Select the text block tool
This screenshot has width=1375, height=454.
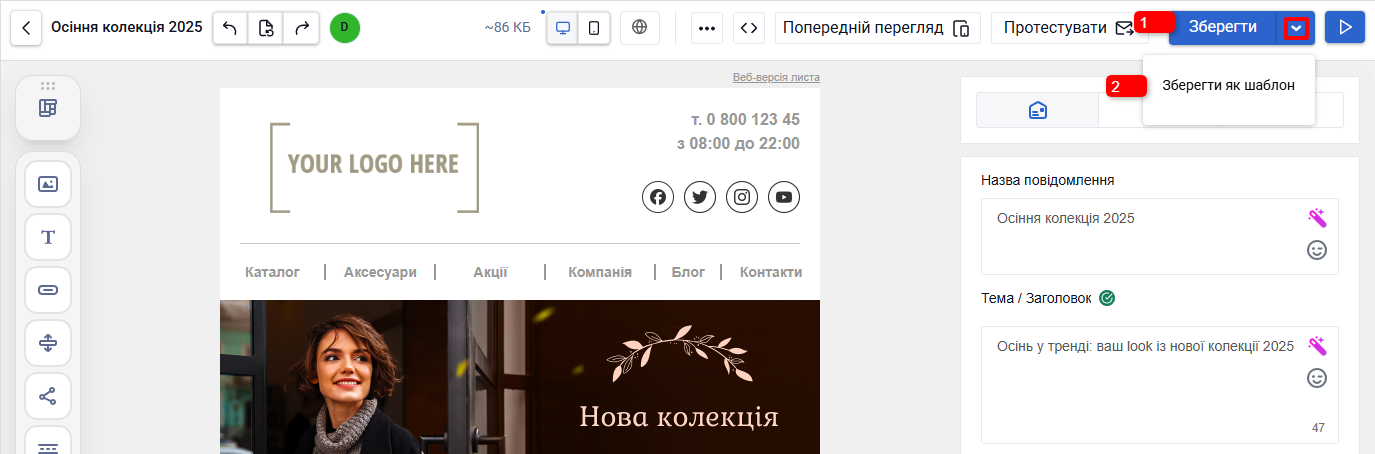48,237
